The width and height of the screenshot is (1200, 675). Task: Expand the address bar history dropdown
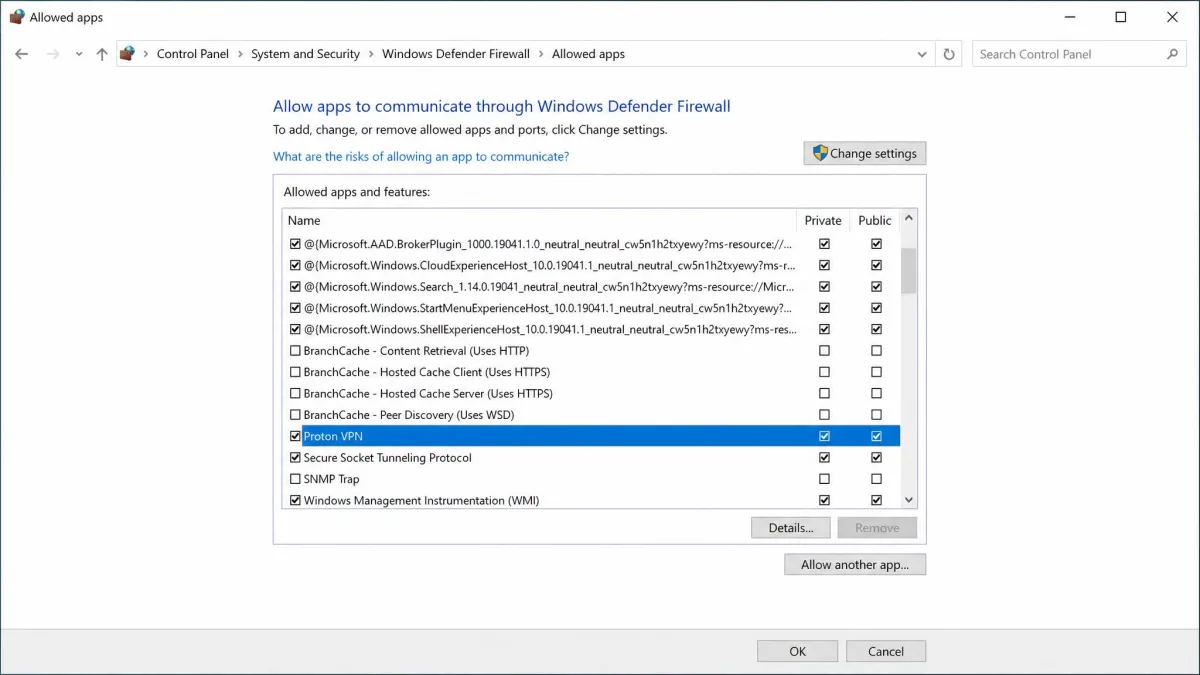click(x=922, y=54)
